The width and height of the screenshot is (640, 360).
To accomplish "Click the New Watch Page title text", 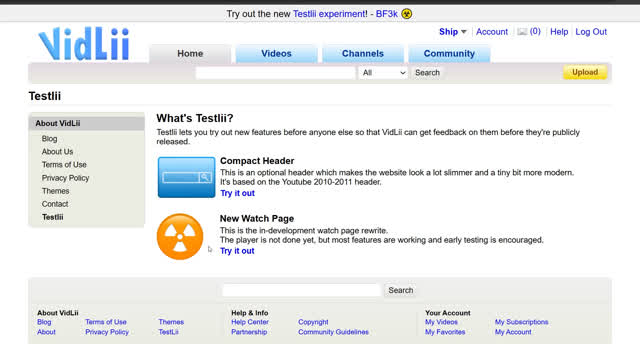I will pos(257,218).
